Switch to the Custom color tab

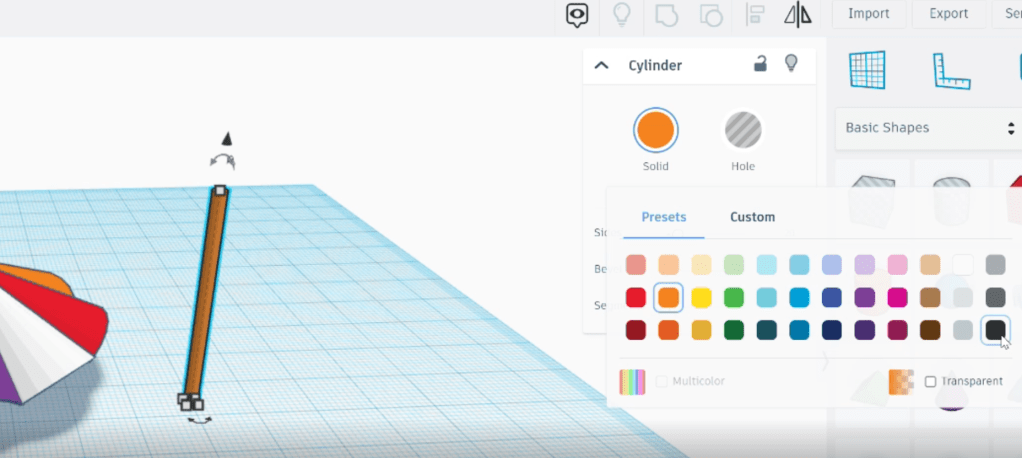coord(752,217)
